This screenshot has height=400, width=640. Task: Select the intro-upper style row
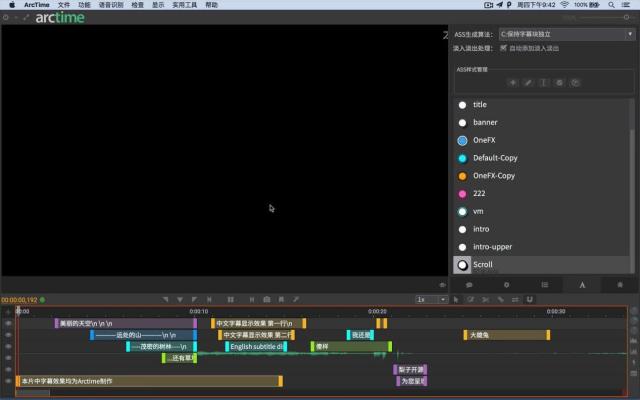pos(541,247)
